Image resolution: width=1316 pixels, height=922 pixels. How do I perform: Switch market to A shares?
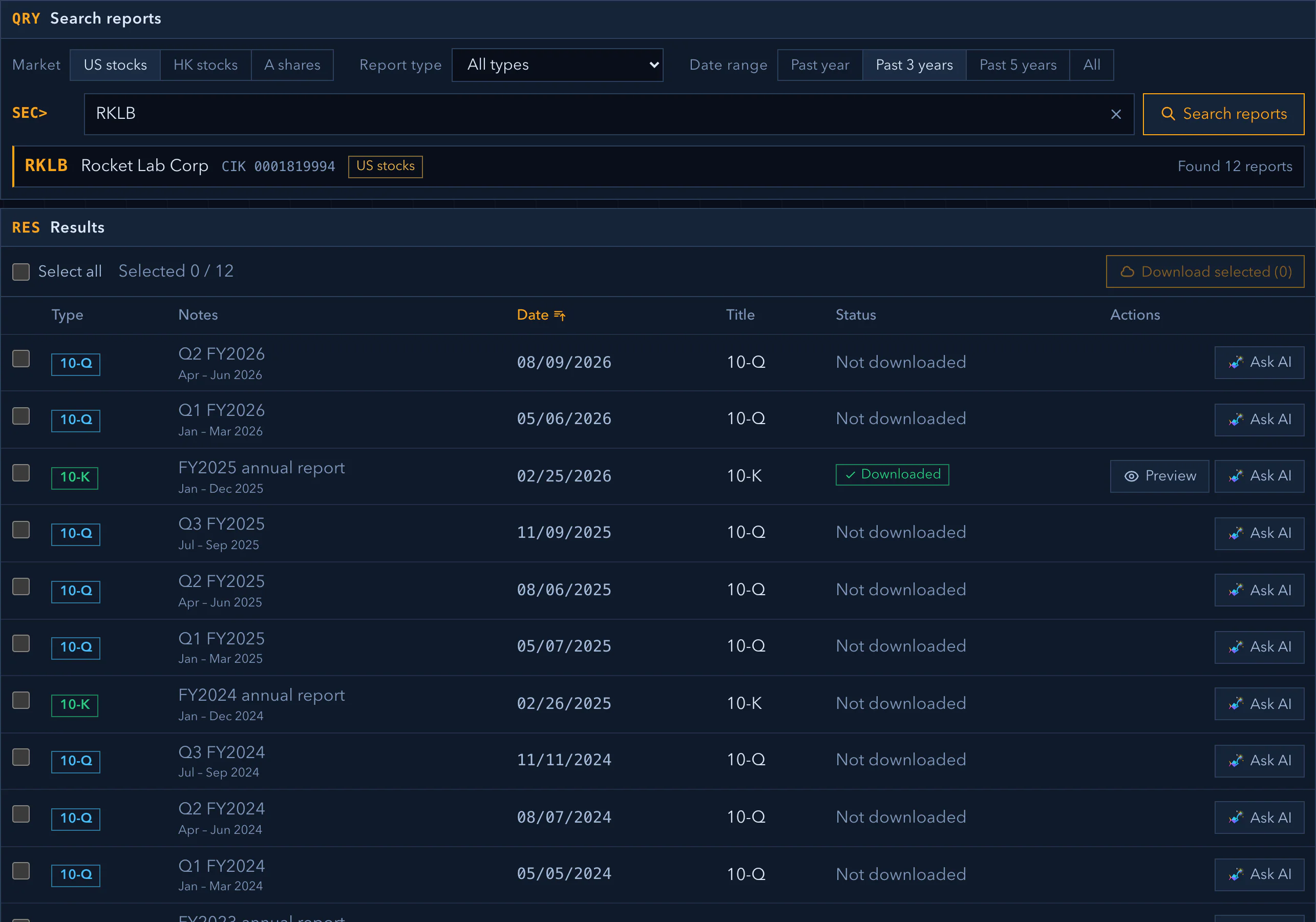[292, 65]
